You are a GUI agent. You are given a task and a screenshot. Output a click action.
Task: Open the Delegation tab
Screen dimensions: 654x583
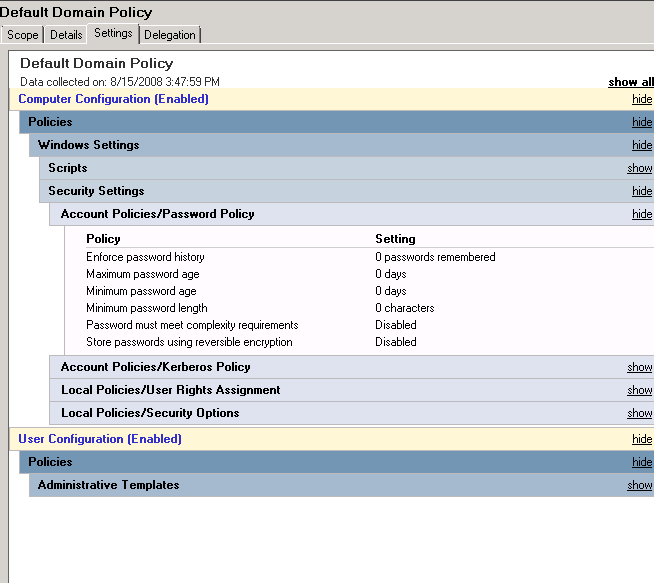[170, 35]
